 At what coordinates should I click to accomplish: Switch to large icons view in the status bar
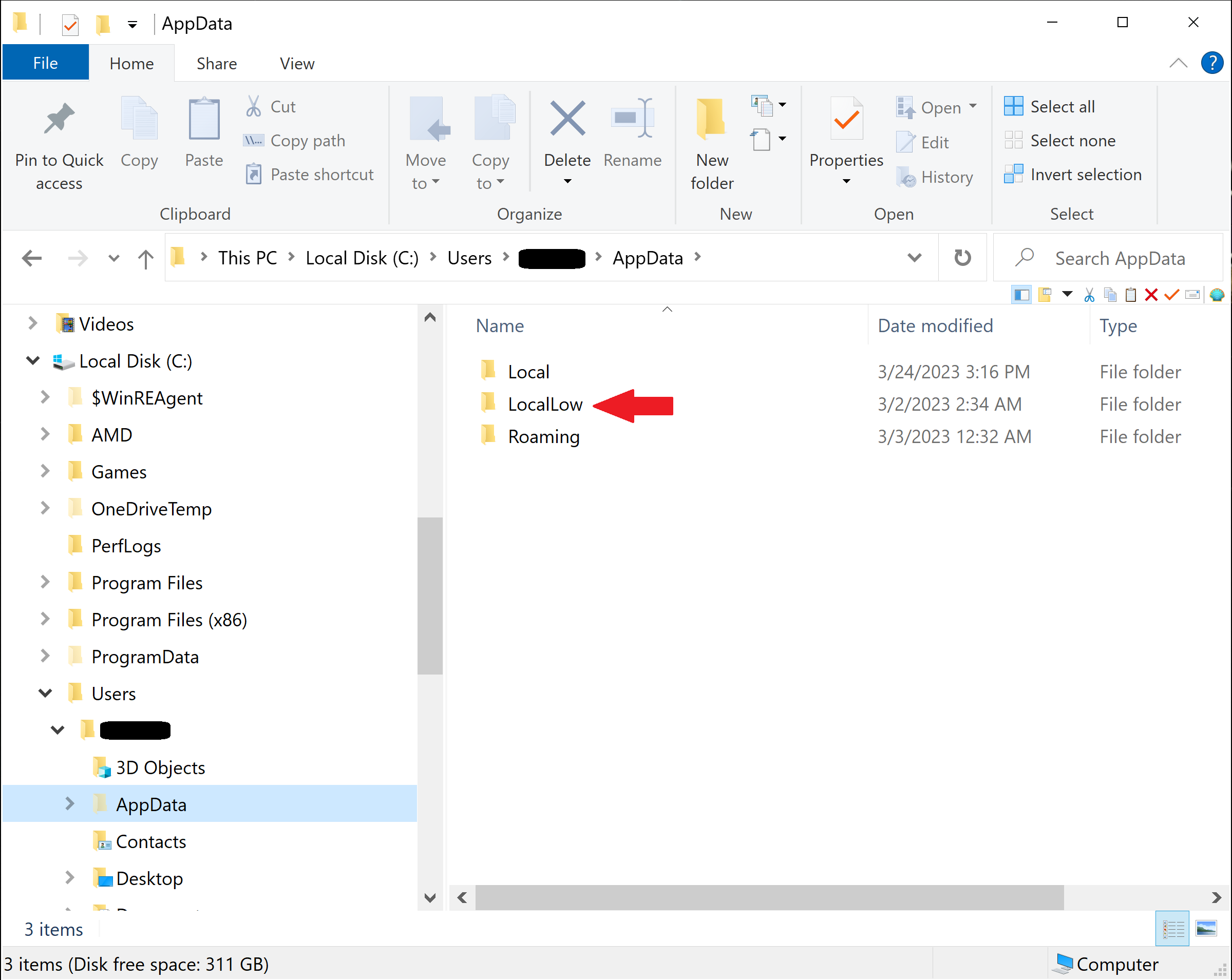(x=1206, y=929)
